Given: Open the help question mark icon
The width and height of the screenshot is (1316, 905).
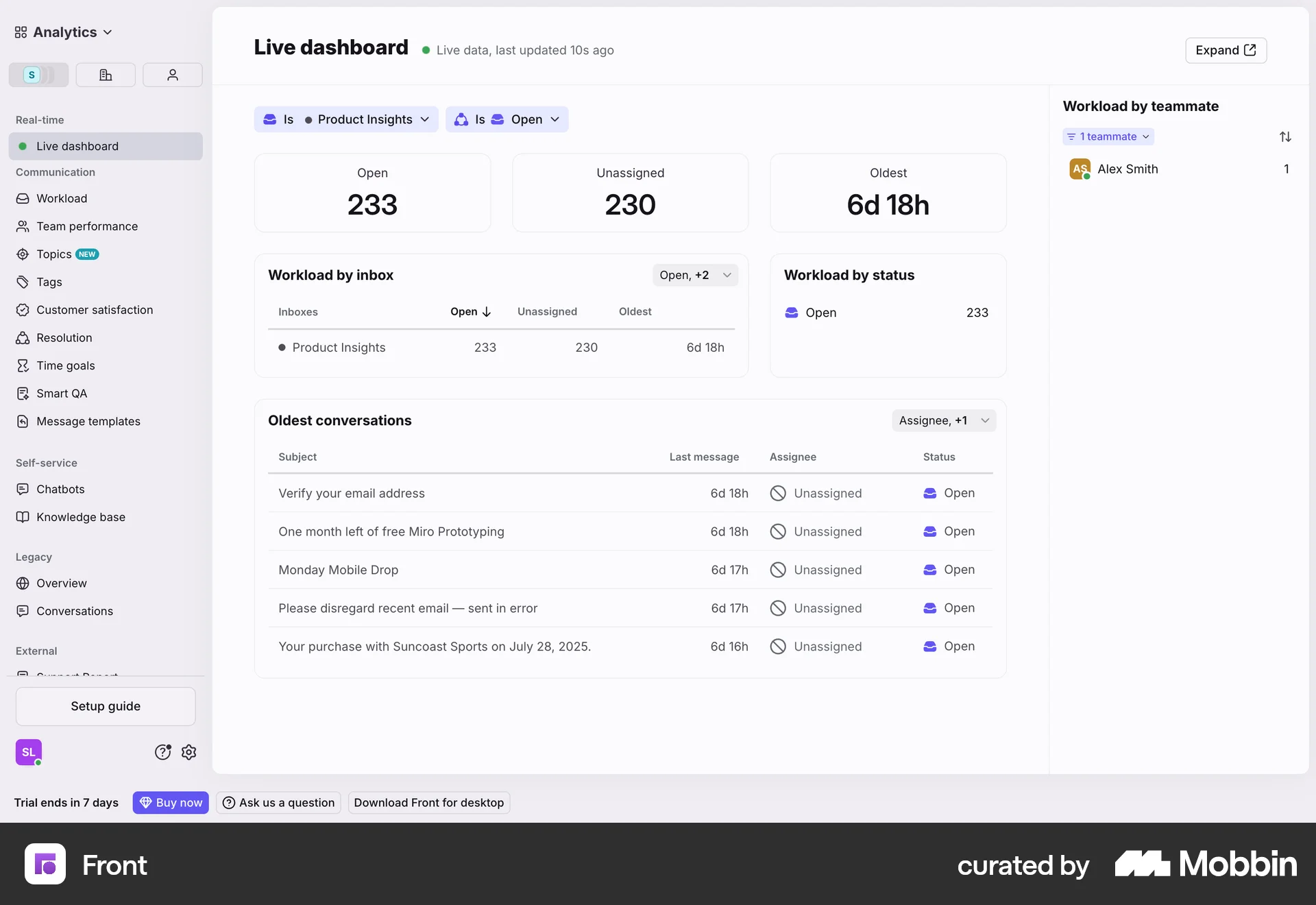Looking at the screenshot, I should point(162,752).
